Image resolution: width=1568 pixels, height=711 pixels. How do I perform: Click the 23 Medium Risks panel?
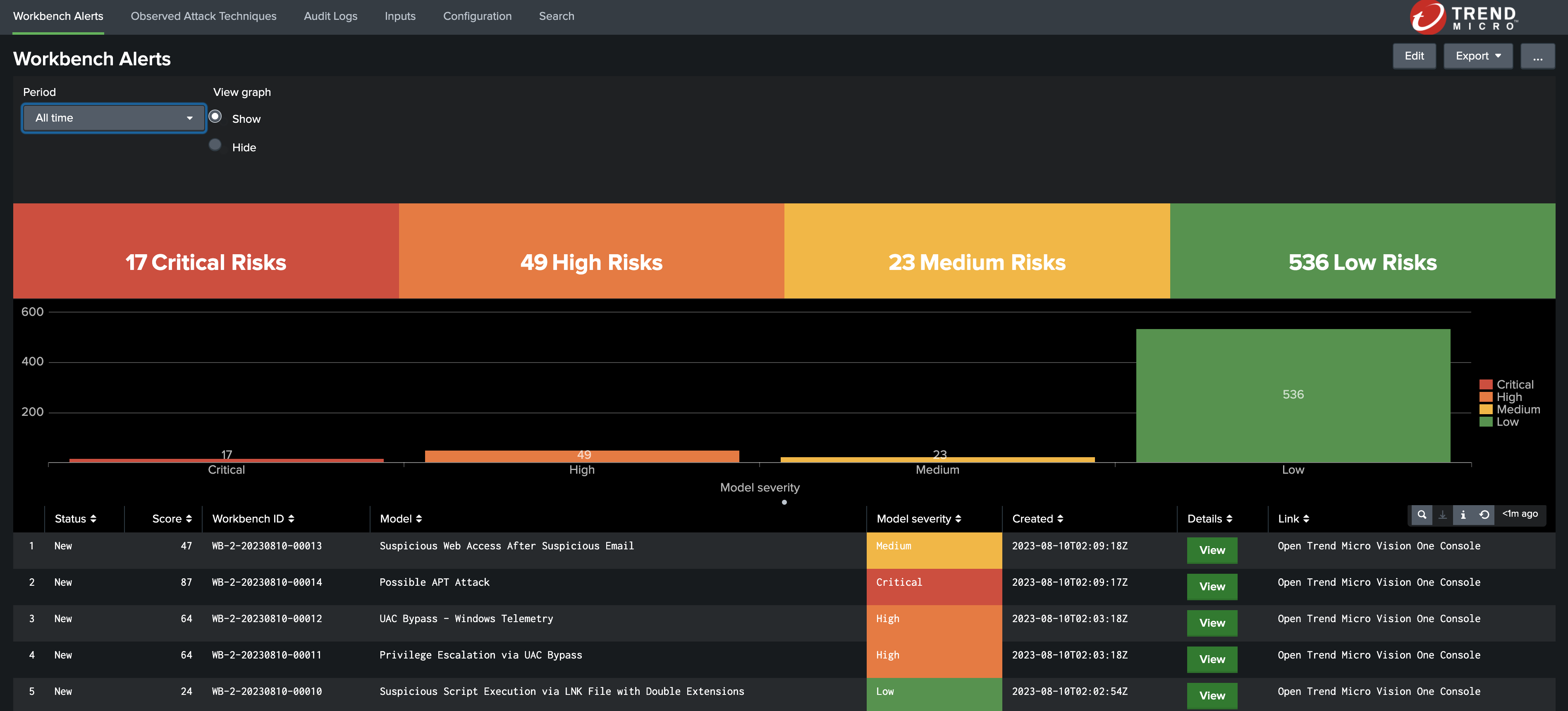click(x=977, y=251)
